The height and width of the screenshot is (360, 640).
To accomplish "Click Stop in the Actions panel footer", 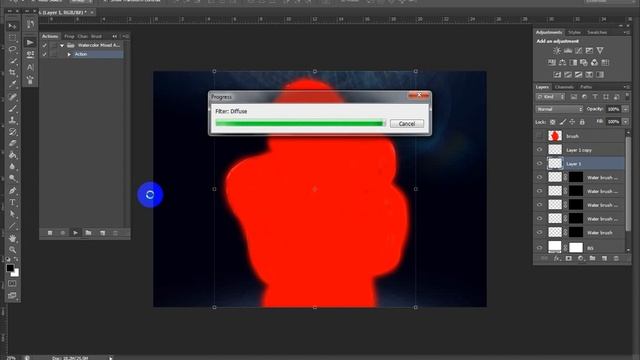I will tap(50, 233).
